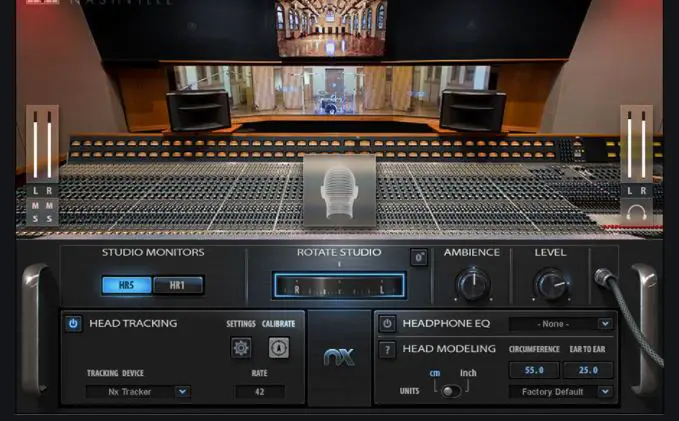The image size is (679, 421).
Task: Click the cm units label
Action: coord(435,372)
